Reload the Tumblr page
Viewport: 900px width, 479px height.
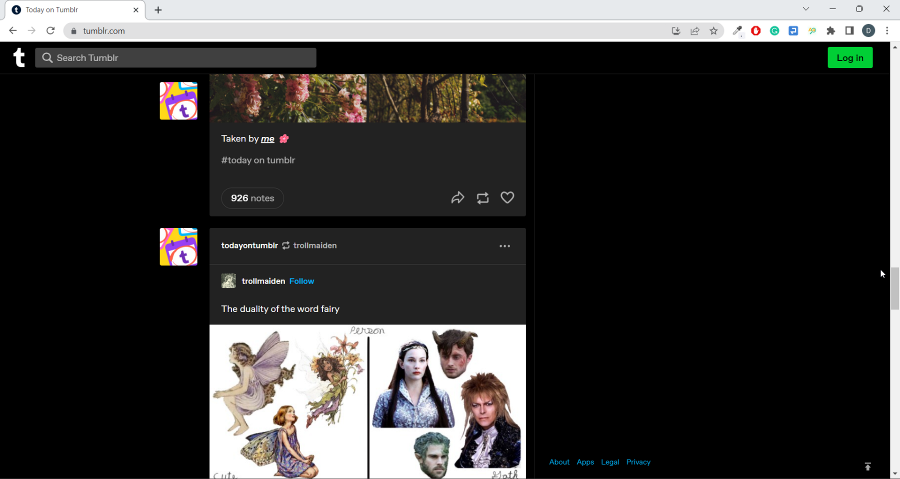point(51,31)
